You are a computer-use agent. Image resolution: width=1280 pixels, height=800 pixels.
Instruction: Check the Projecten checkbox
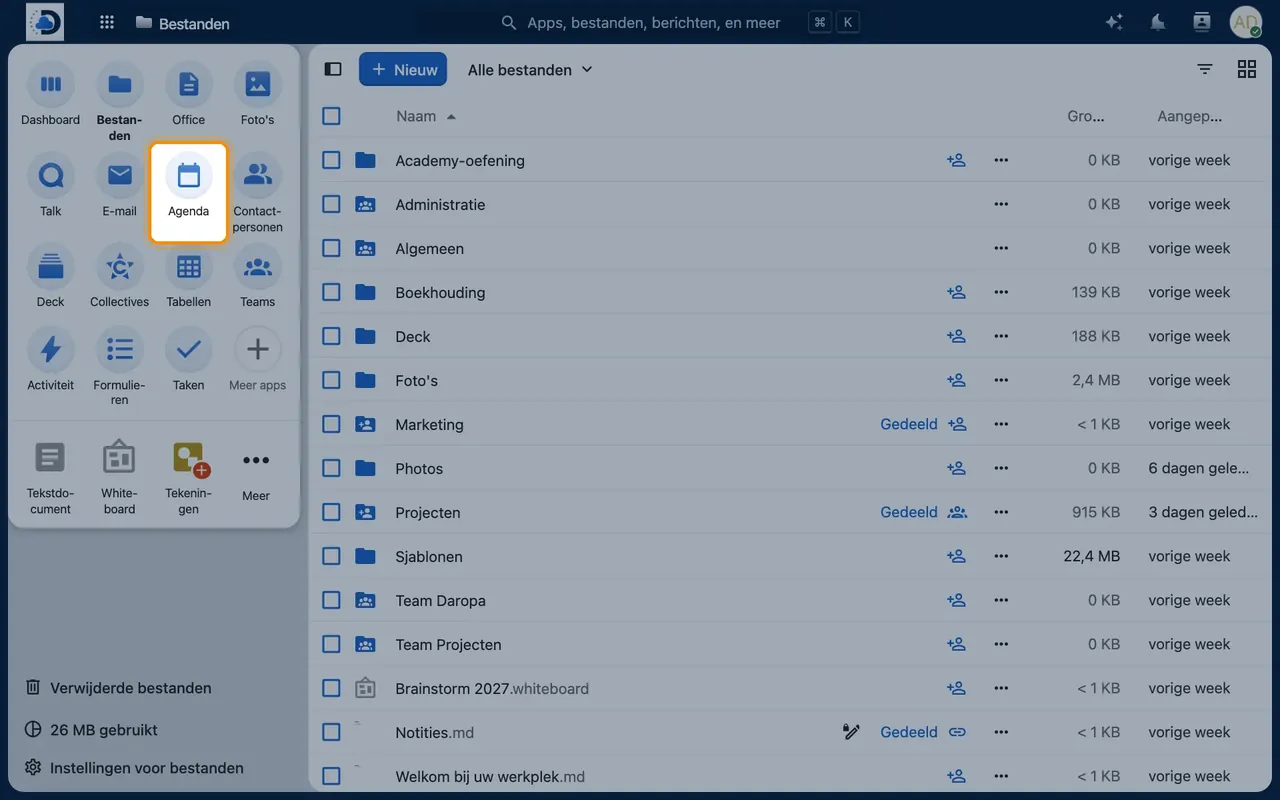tap(332, 512)
